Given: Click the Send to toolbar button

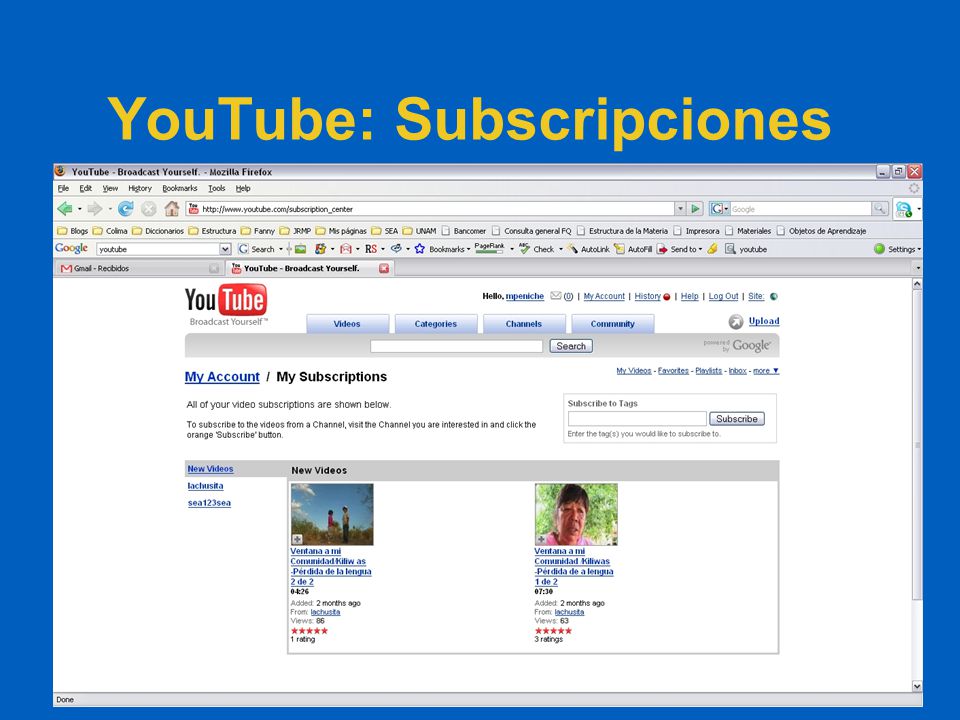Looking at the screenshot, I should pyautogui.click(x=677, y=249).
